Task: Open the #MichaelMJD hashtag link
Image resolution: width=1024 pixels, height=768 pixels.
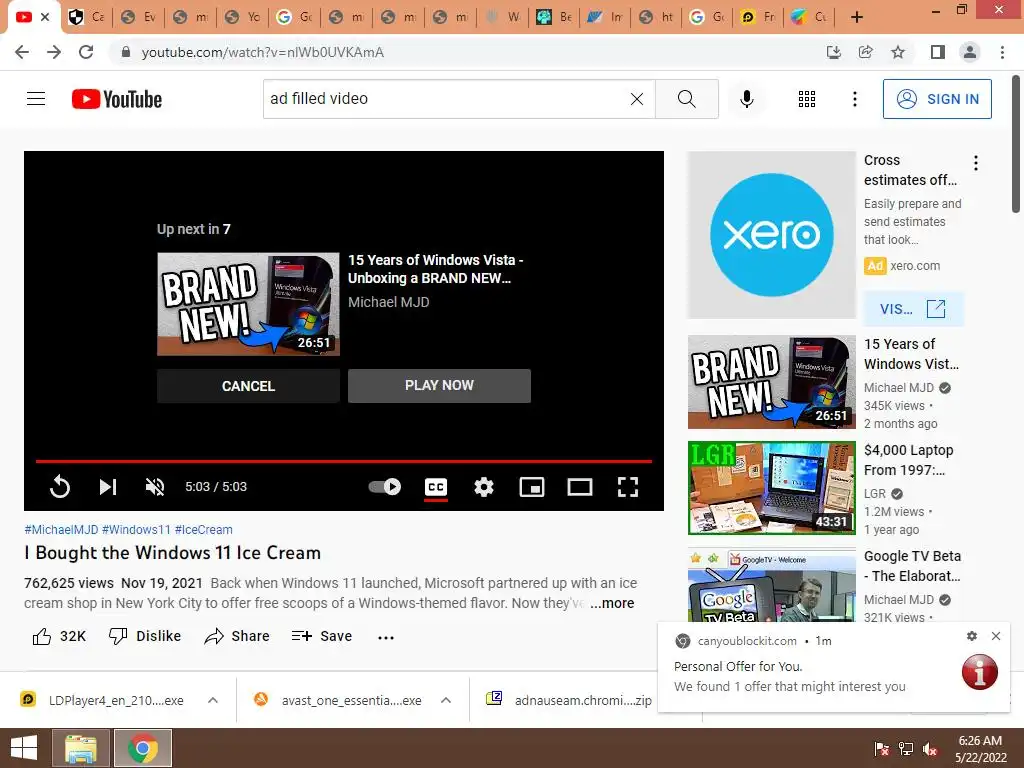Action: tap(61, 530)
